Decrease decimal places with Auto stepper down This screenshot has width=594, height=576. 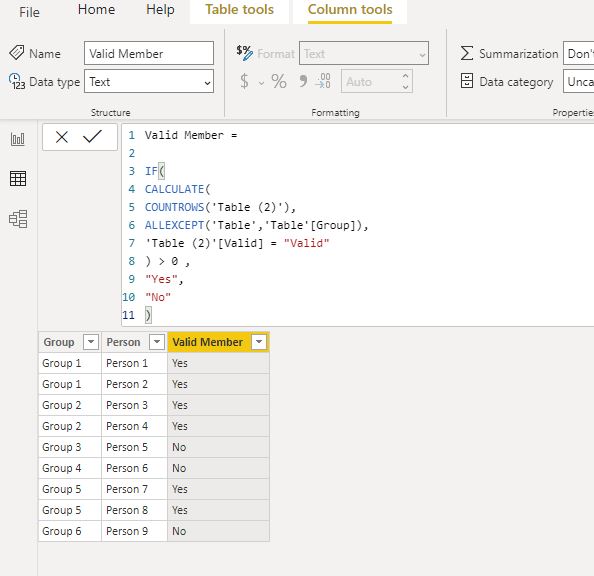point(405,87)
